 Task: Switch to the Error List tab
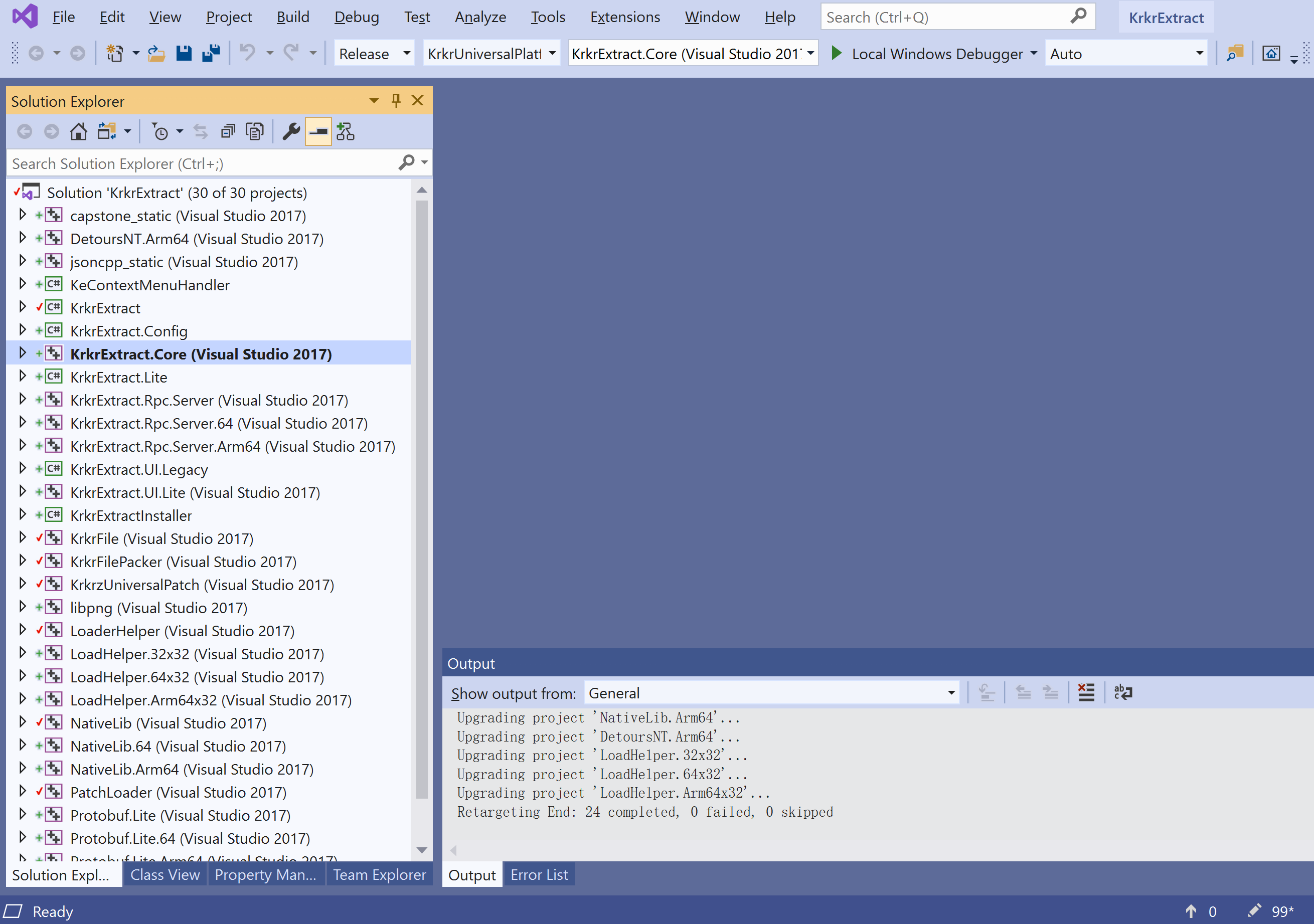click(x=539, y=875)
